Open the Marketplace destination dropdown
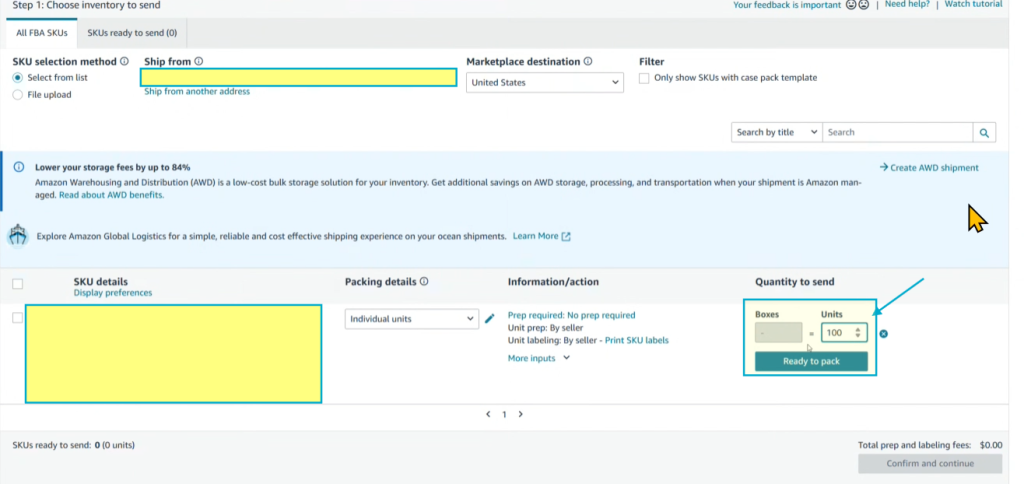1024x484 pixels. coord(545,83)
